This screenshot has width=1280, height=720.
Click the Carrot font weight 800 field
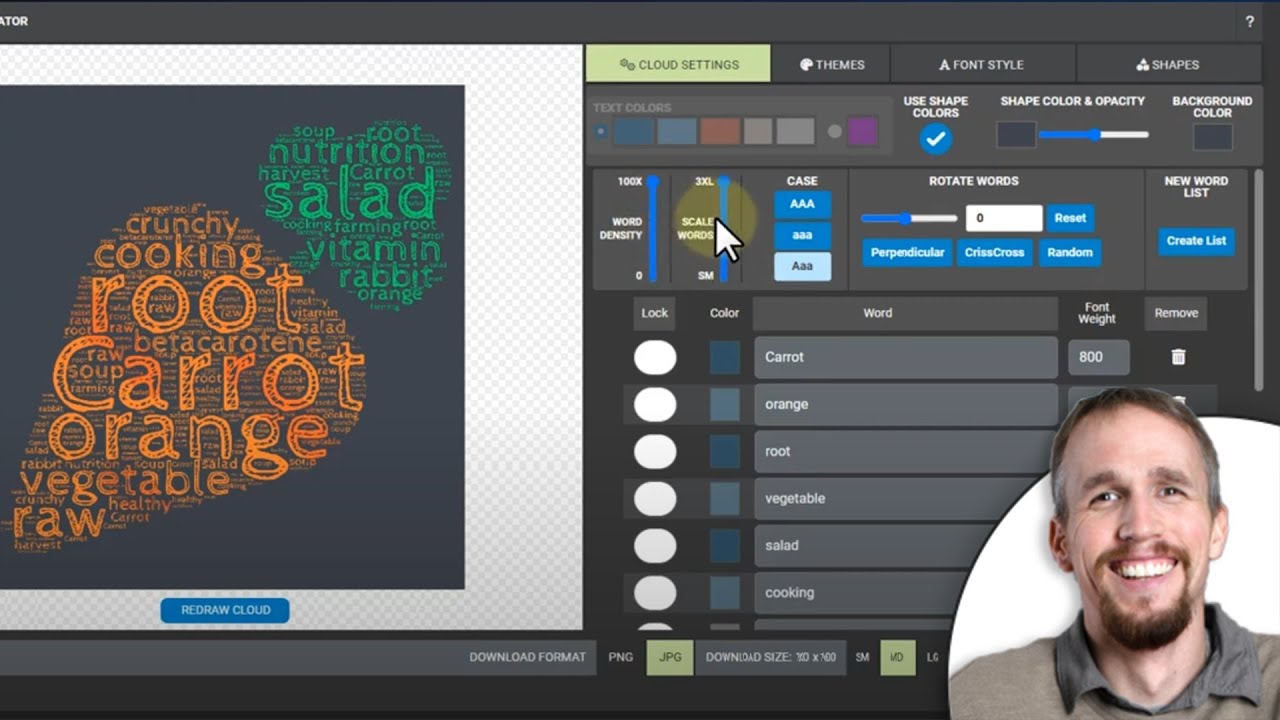pyautogui.click(x=1099, y=357)
